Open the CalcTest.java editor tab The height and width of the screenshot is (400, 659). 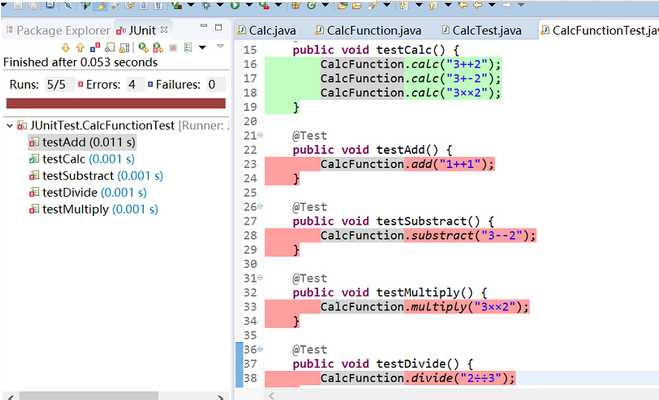482,30
